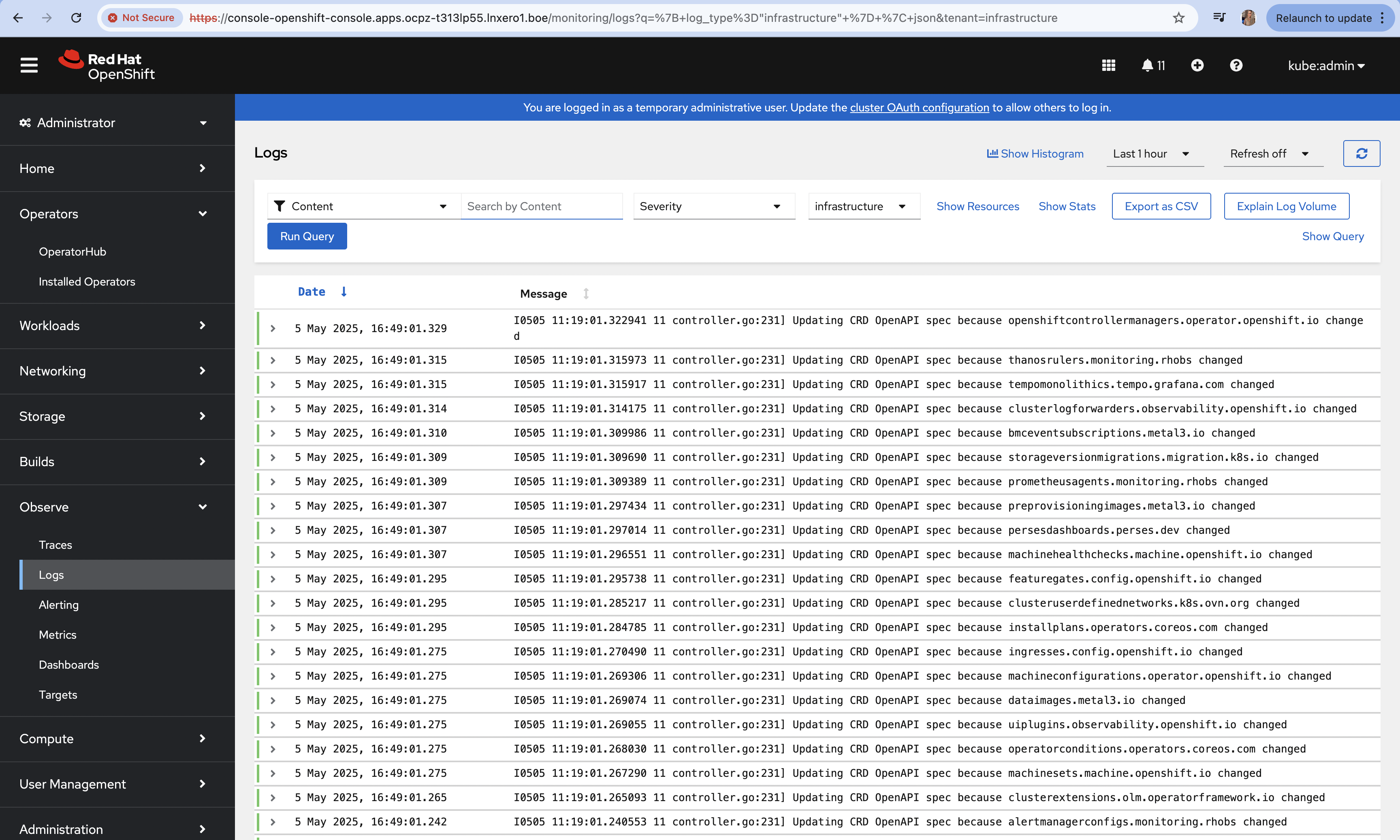The image size is (1400, 840).
Task: Open the Last 1 hour time range dropdown
Action: click(1154, 154)
